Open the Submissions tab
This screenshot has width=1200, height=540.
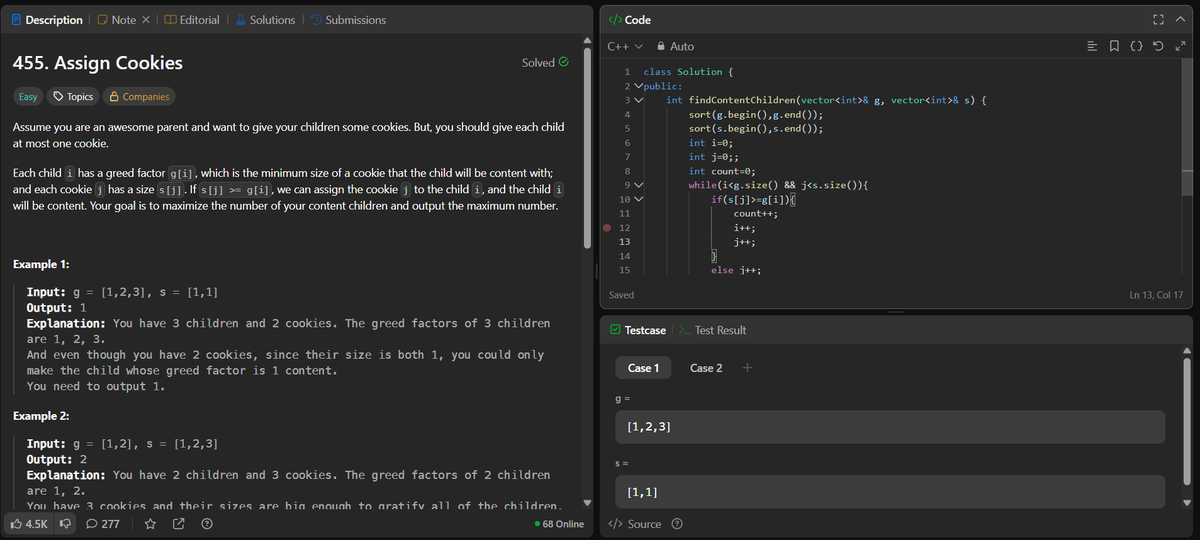click(347, 19)
